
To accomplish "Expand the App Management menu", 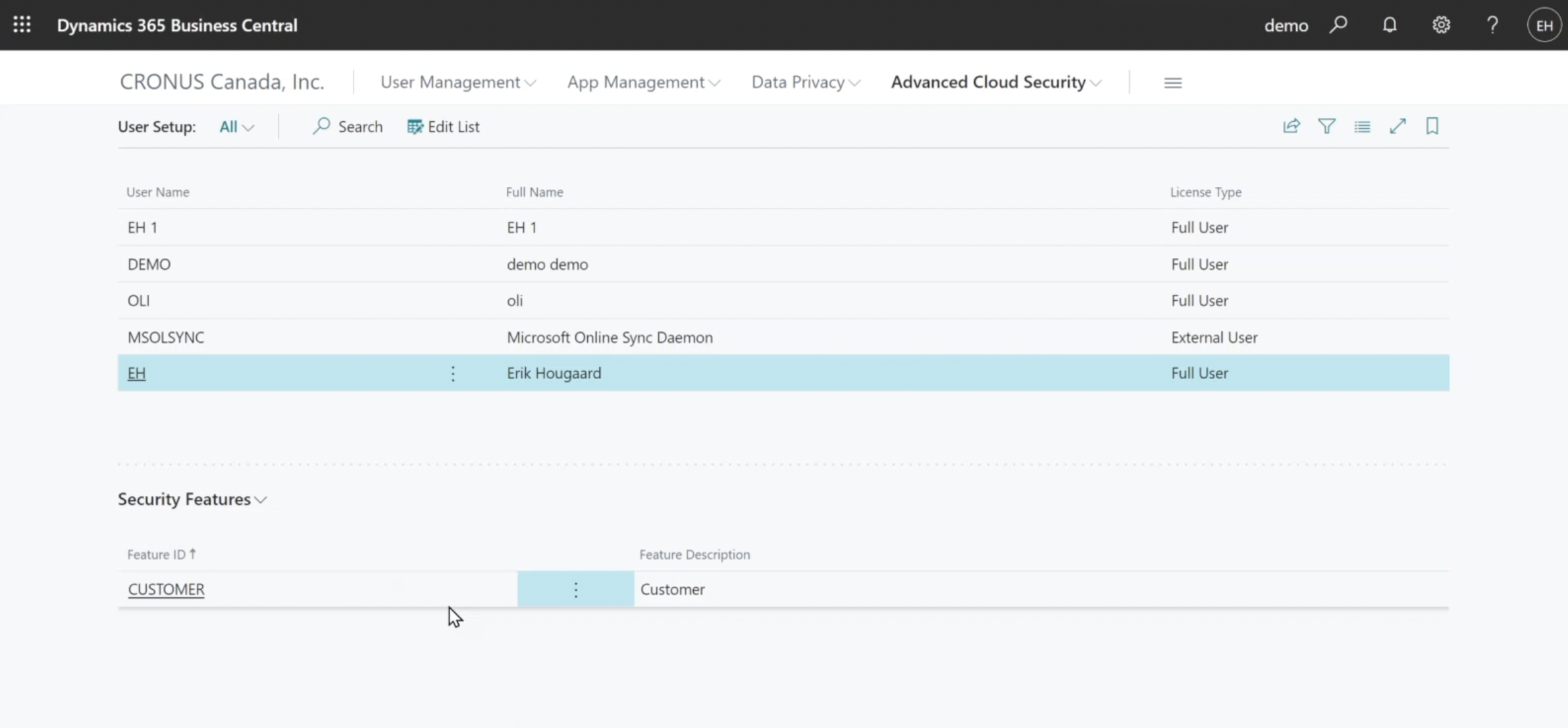I will [644, 82].
